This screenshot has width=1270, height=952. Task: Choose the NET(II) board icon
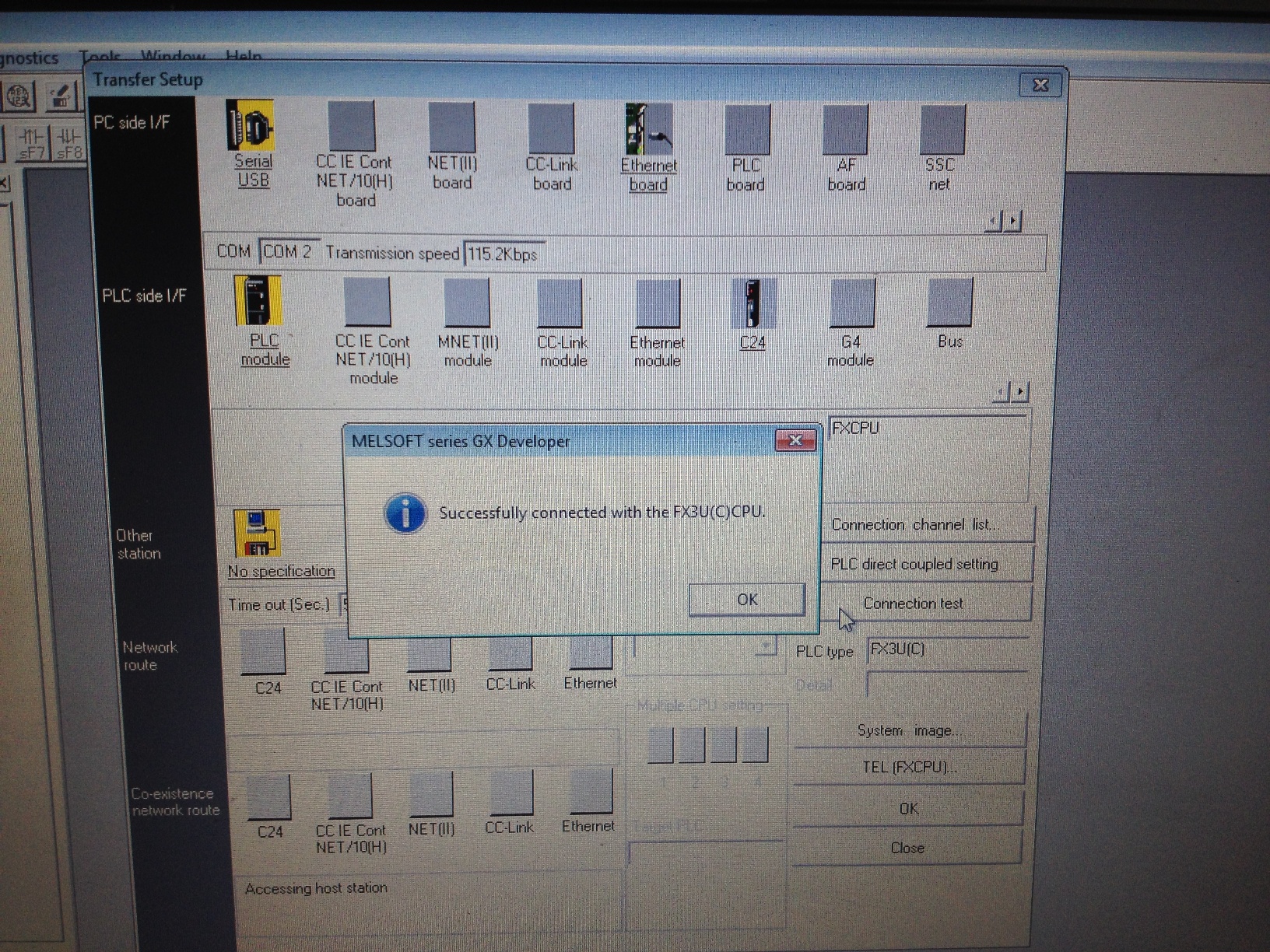coord(452,128)
